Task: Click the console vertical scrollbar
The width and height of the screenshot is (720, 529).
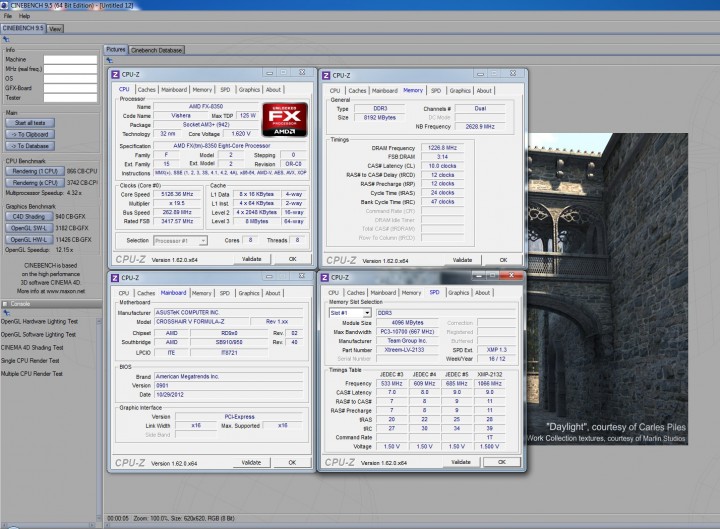Action: pyautogui.click(x=99, y=418)
